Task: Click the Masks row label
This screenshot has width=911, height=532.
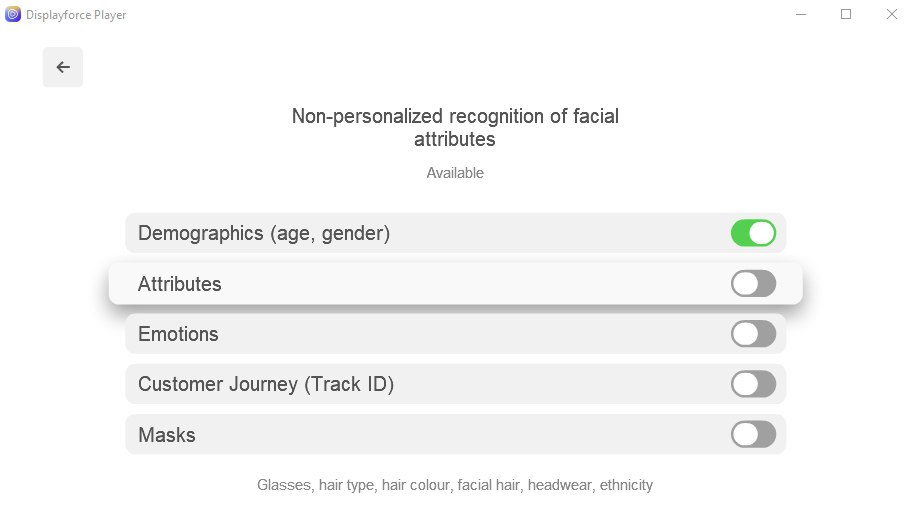Action: coord(167,435)
